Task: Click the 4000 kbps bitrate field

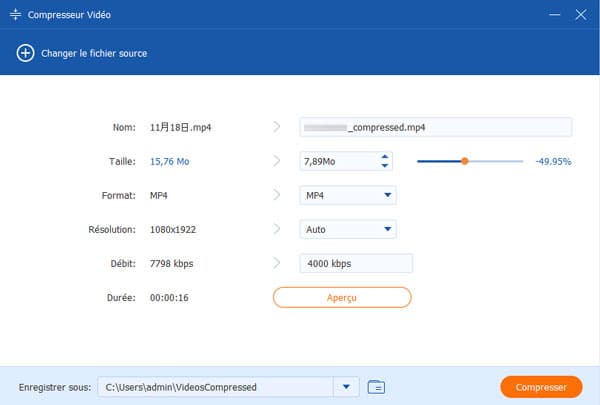Action: pos(356,263)
